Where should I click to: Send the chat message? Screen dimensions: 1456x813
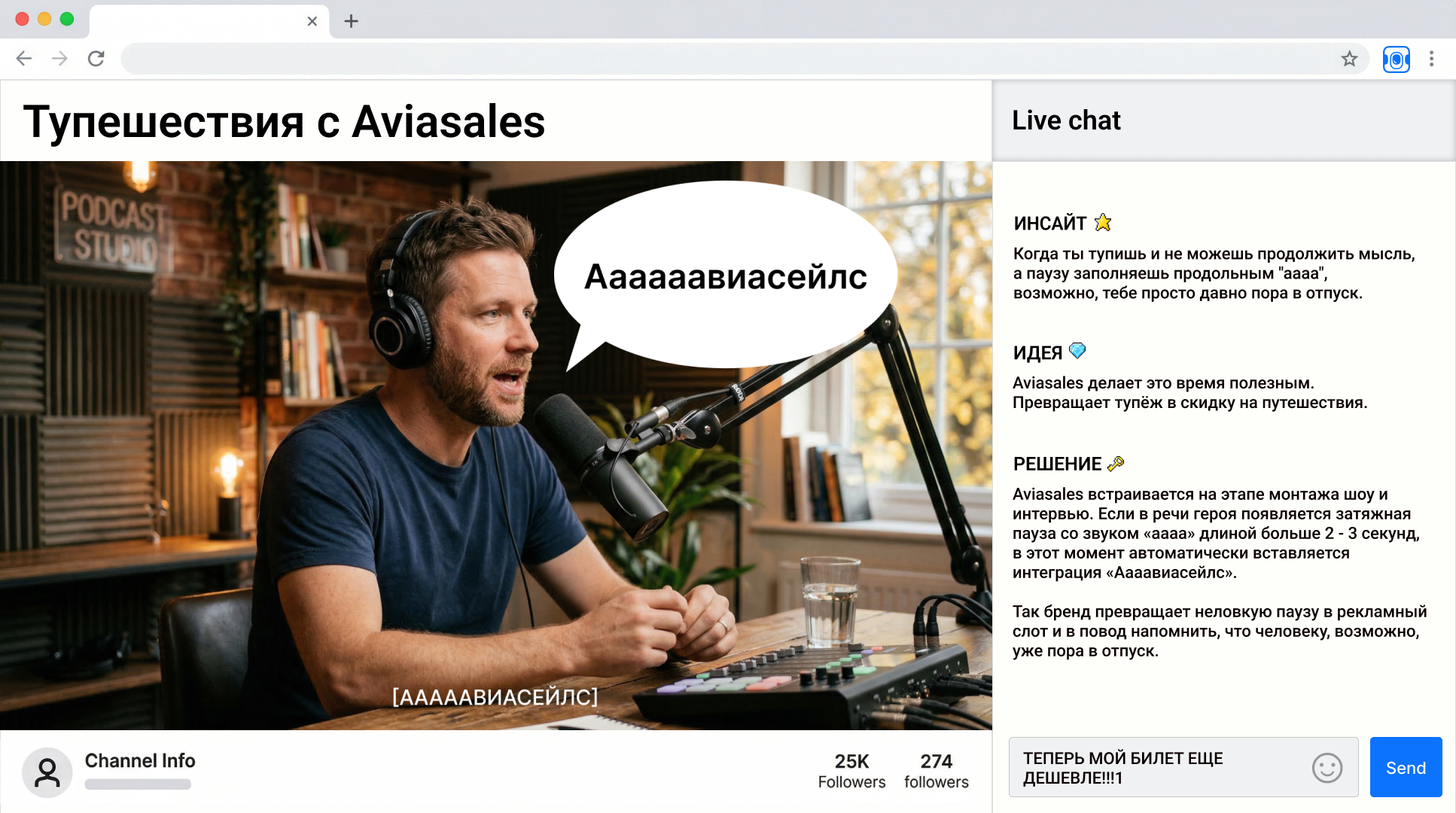(1406, 767)
